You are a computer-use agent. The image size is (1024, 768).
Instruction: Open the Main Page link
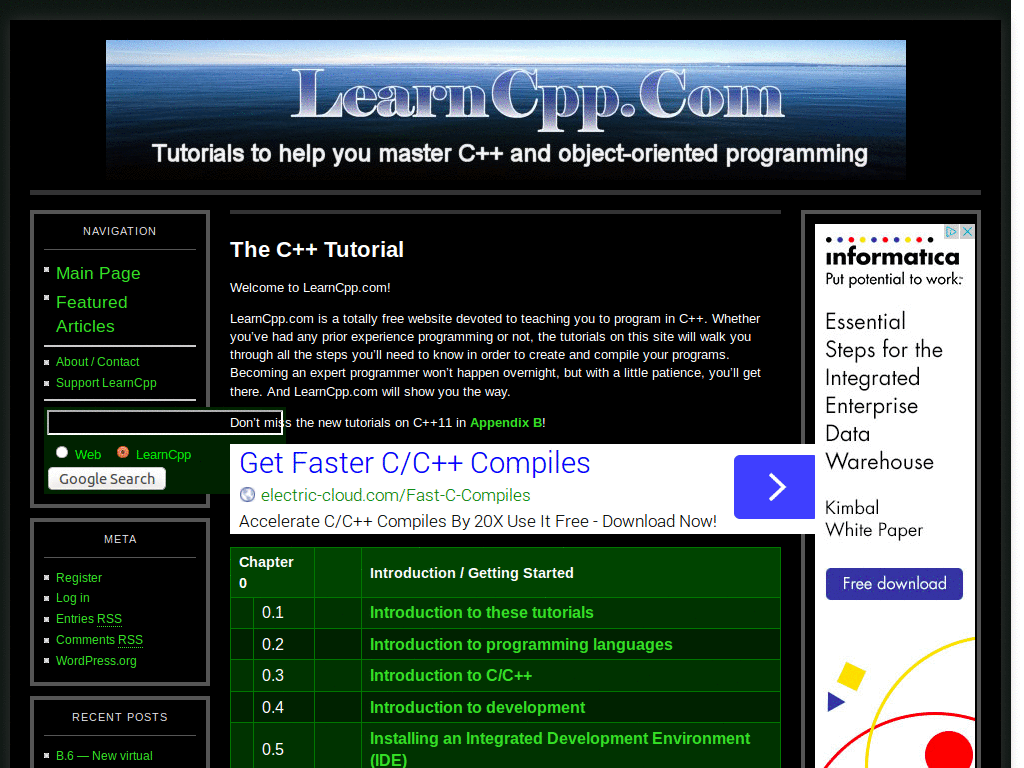(98, 273)
